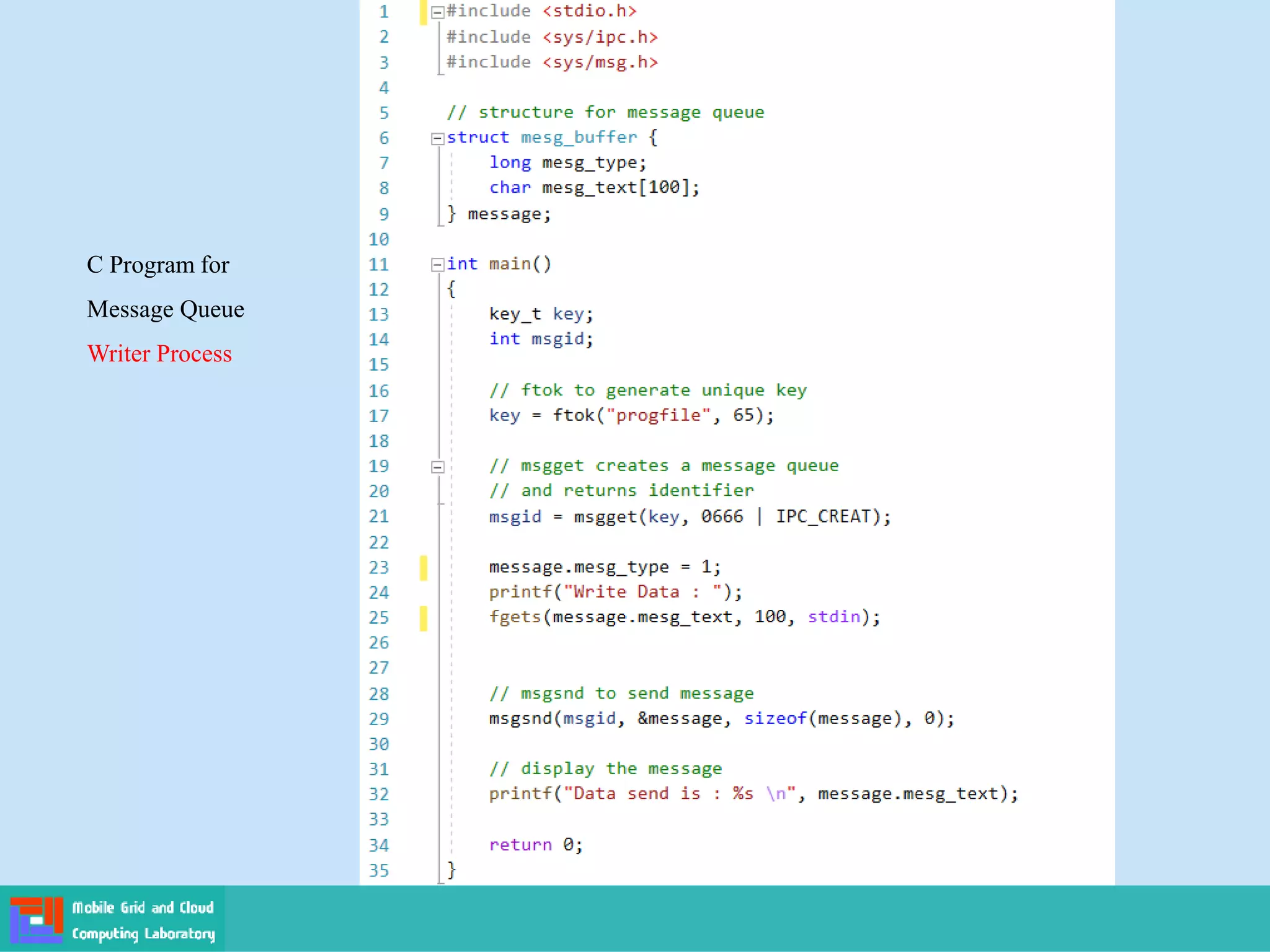Image resolution: width=1270 pixels, height=952 pixels.
Task: Click the yellow change marker at line 25
Action: click(x=424, y=618)
